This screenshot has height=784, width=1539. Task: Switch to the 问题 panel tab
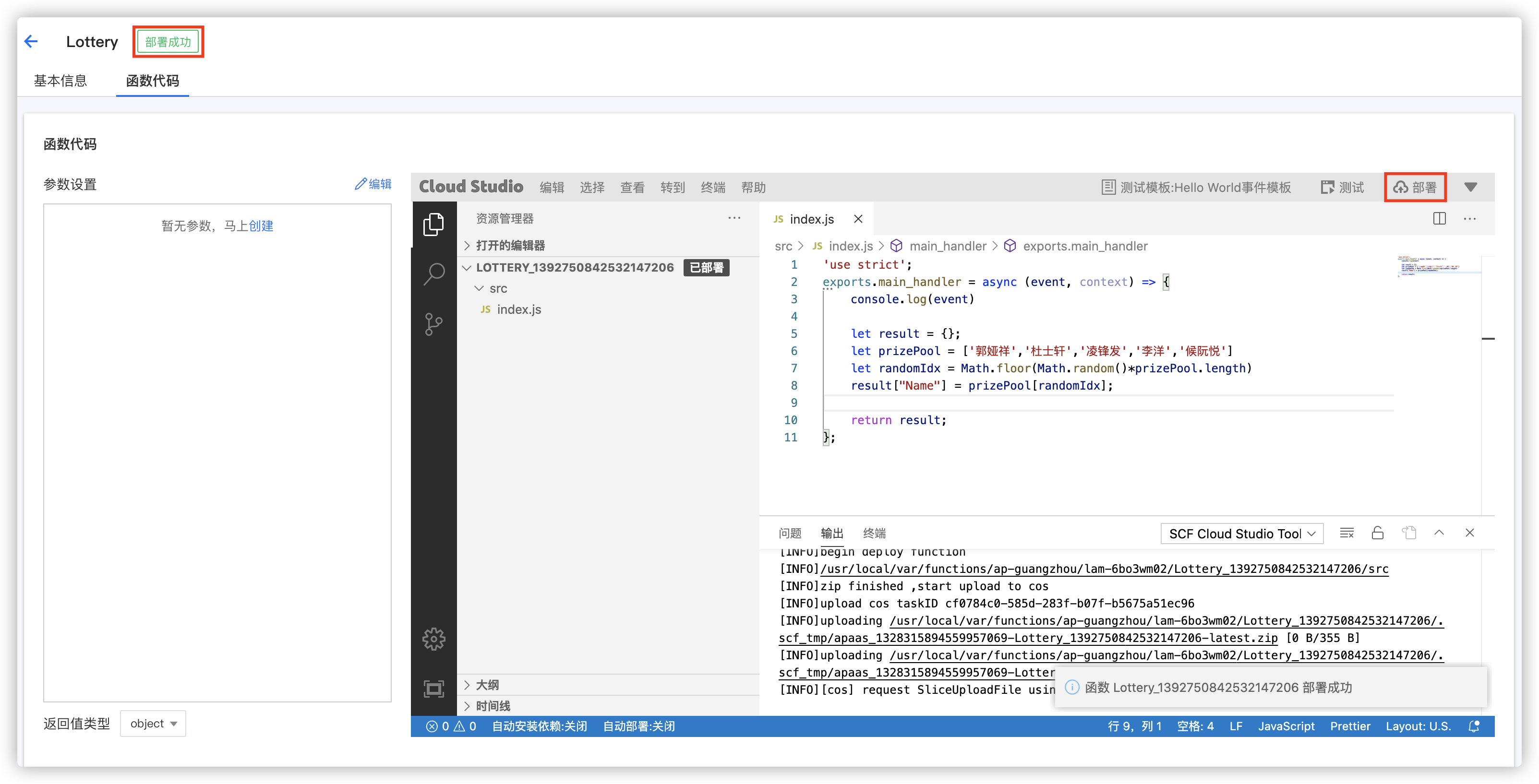tap(790, 533)
